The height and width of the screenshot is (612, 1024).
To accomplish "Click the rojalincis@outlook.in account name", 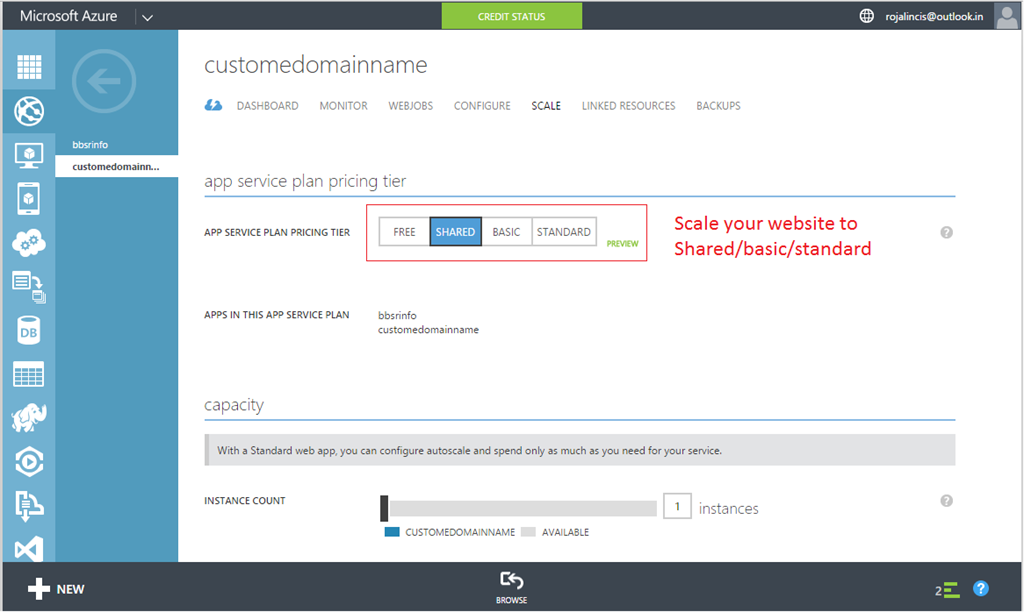I will point(934,16).
